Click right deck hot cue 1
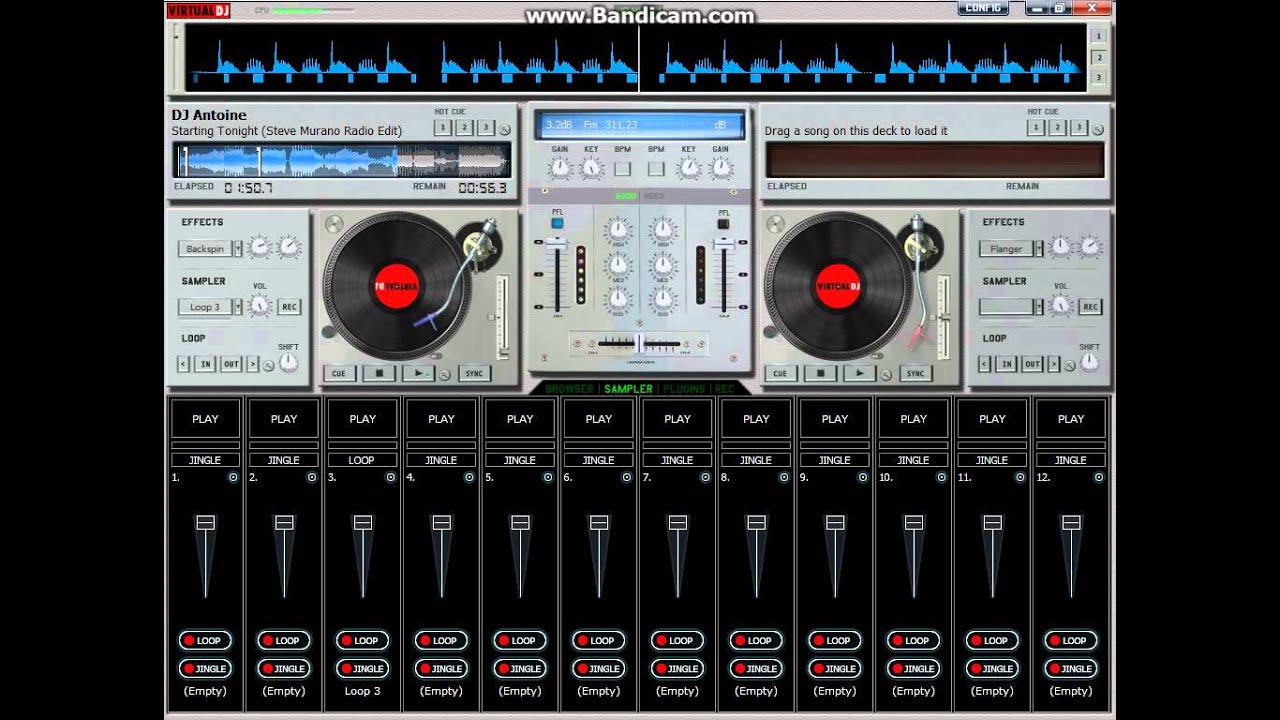 (1037, 127)
